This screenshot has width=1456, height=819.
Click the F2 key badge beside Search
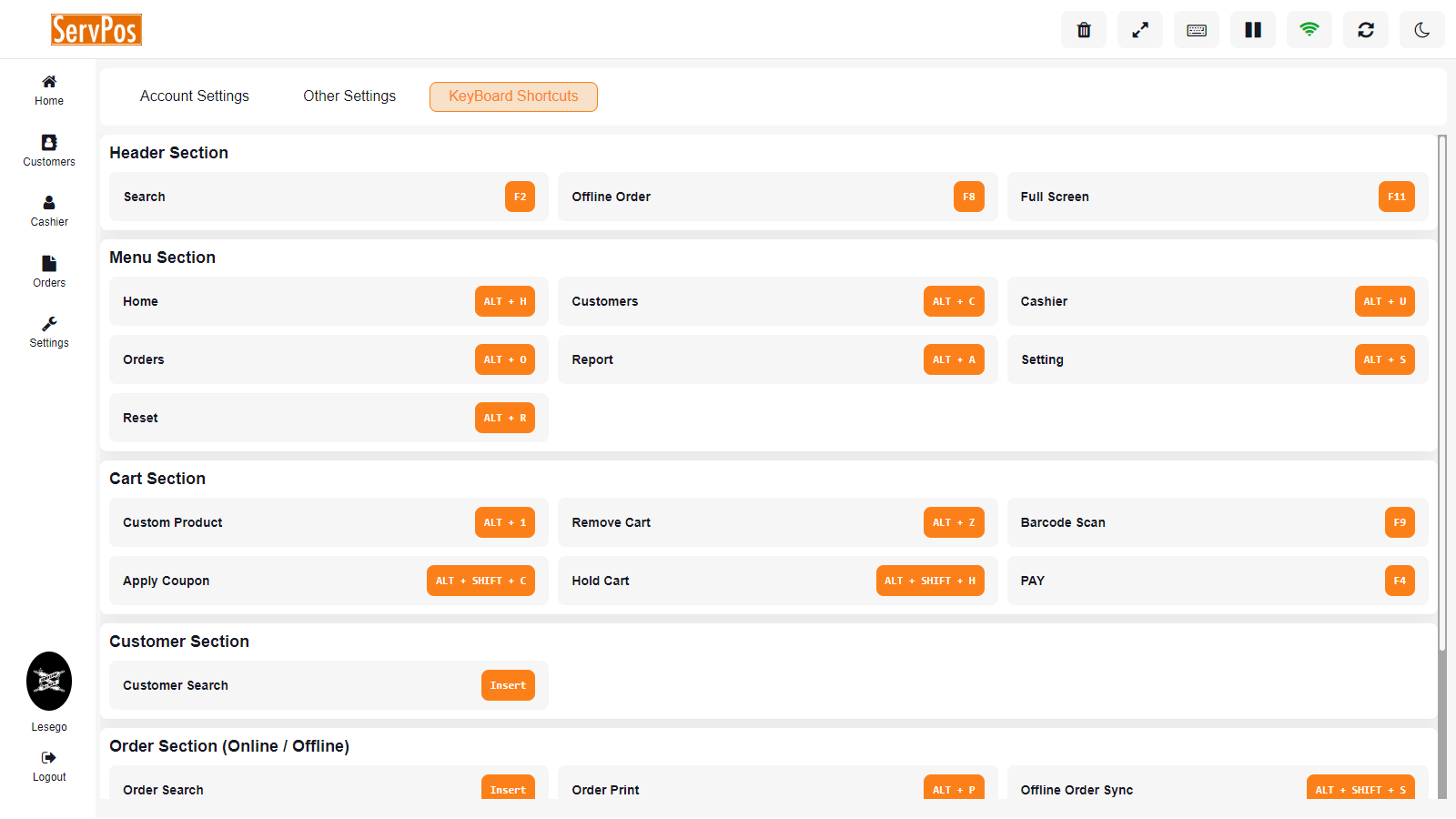[520, 197]
